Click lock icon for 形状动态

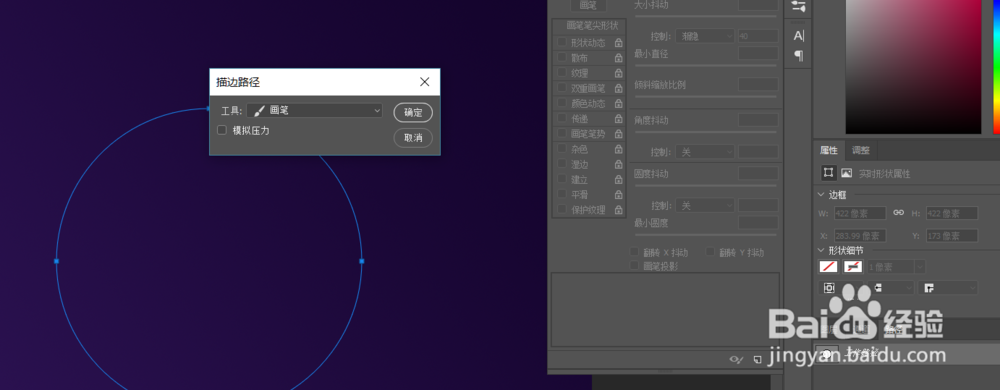(618, 43)
